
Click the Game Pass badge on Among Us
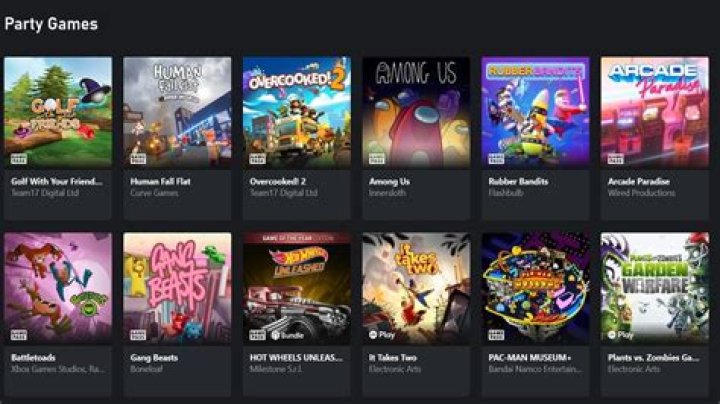point(377,159)
